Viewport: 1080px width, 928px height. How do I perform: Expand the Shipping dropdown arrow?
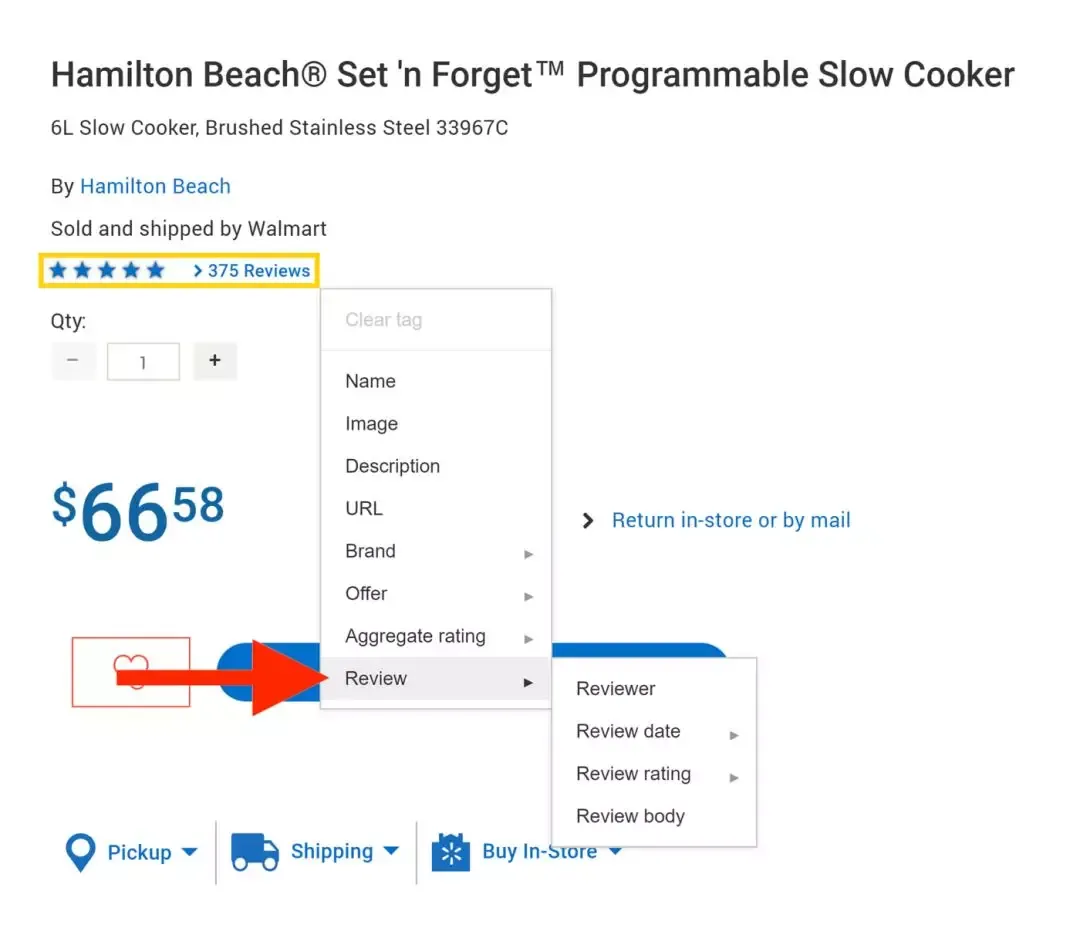(x=391, y=852)
